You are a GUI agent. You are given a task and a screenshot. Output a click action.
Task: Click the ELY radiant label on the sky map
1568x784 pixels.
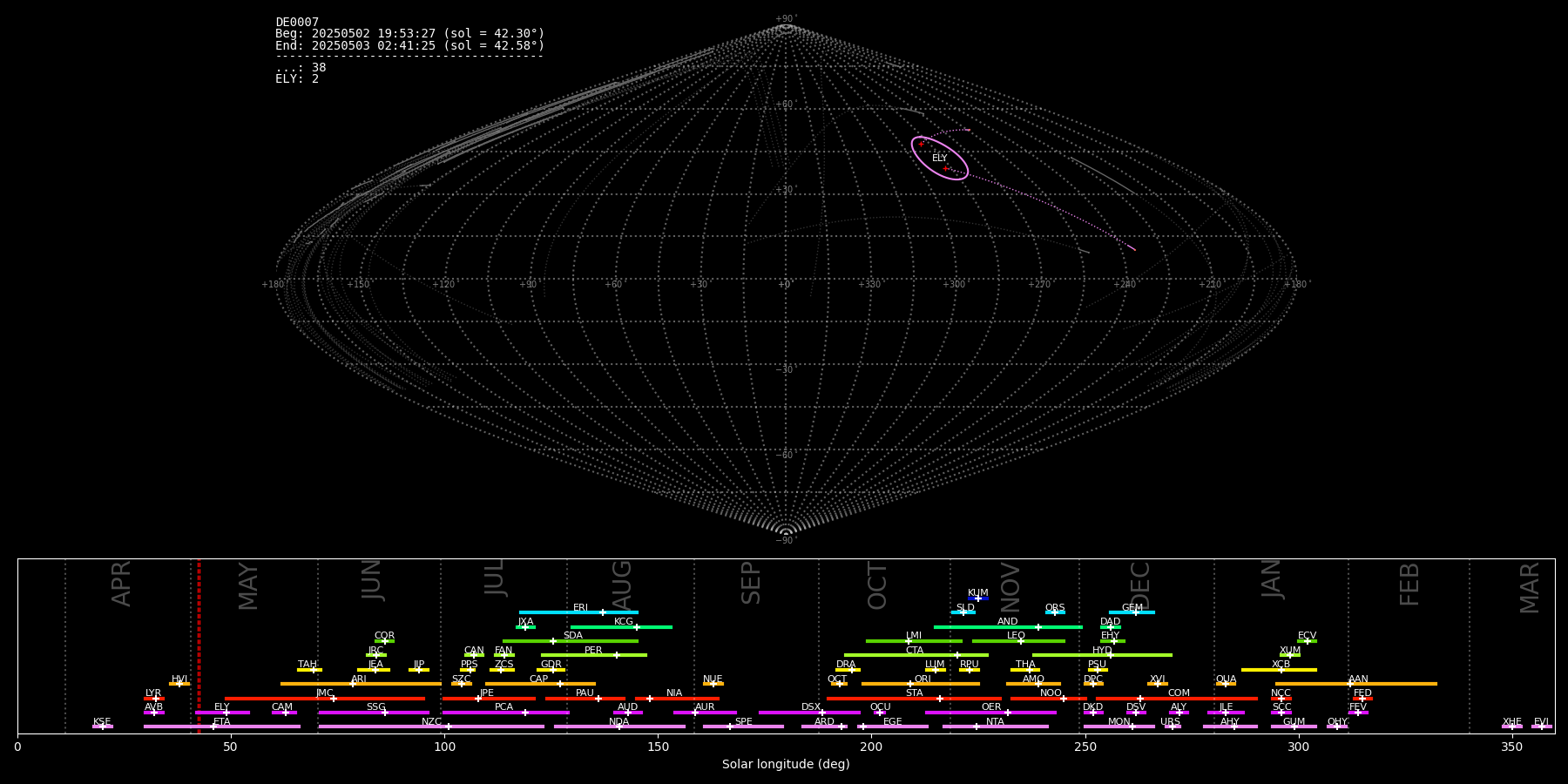pyautogui.click(x=939, y=159)
